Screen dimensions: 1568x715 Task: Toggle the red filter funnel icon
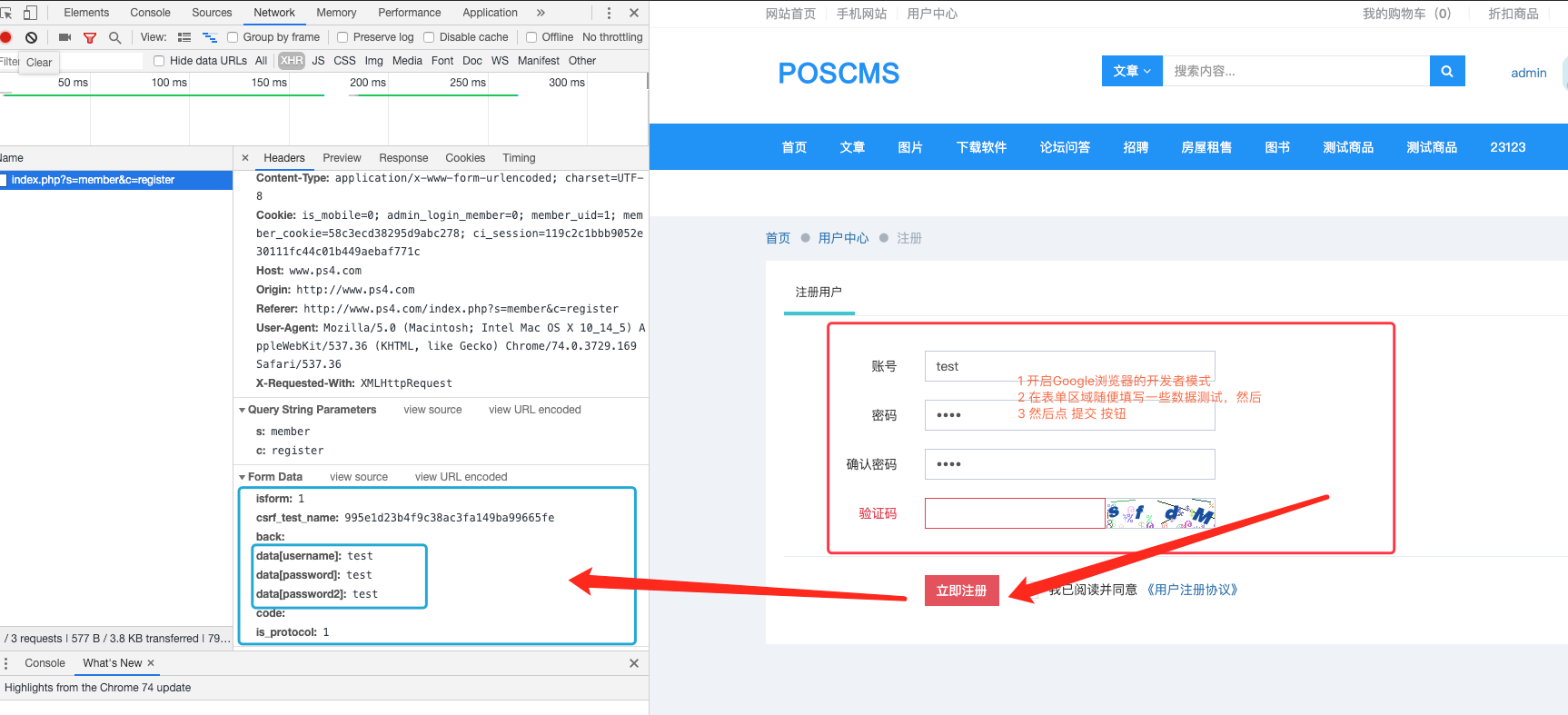90,37
